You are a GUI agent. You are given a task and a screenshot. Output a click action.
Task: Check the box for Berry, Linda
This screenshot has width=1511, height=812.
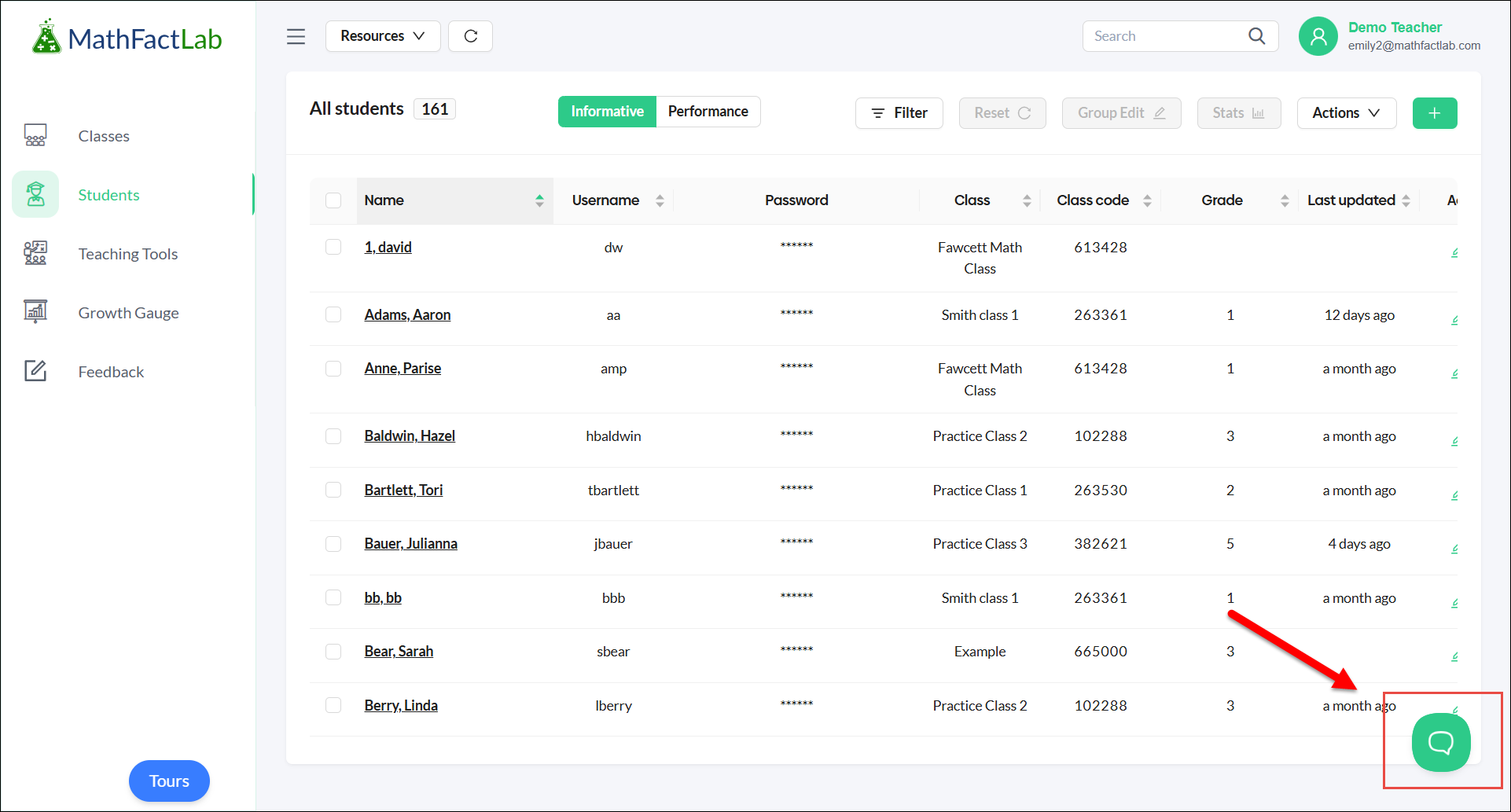pos(333,705)
